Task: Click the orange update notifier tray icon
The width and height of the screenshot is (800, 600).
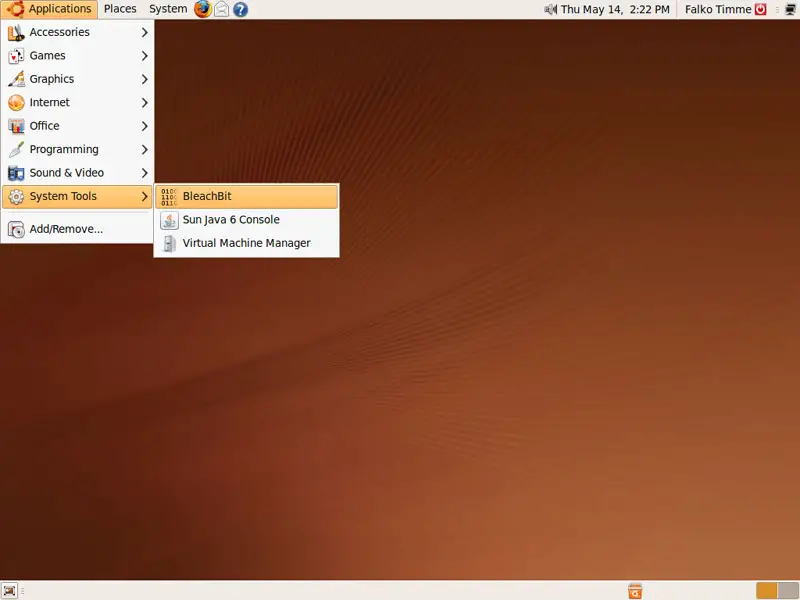Action: point(635,591)
